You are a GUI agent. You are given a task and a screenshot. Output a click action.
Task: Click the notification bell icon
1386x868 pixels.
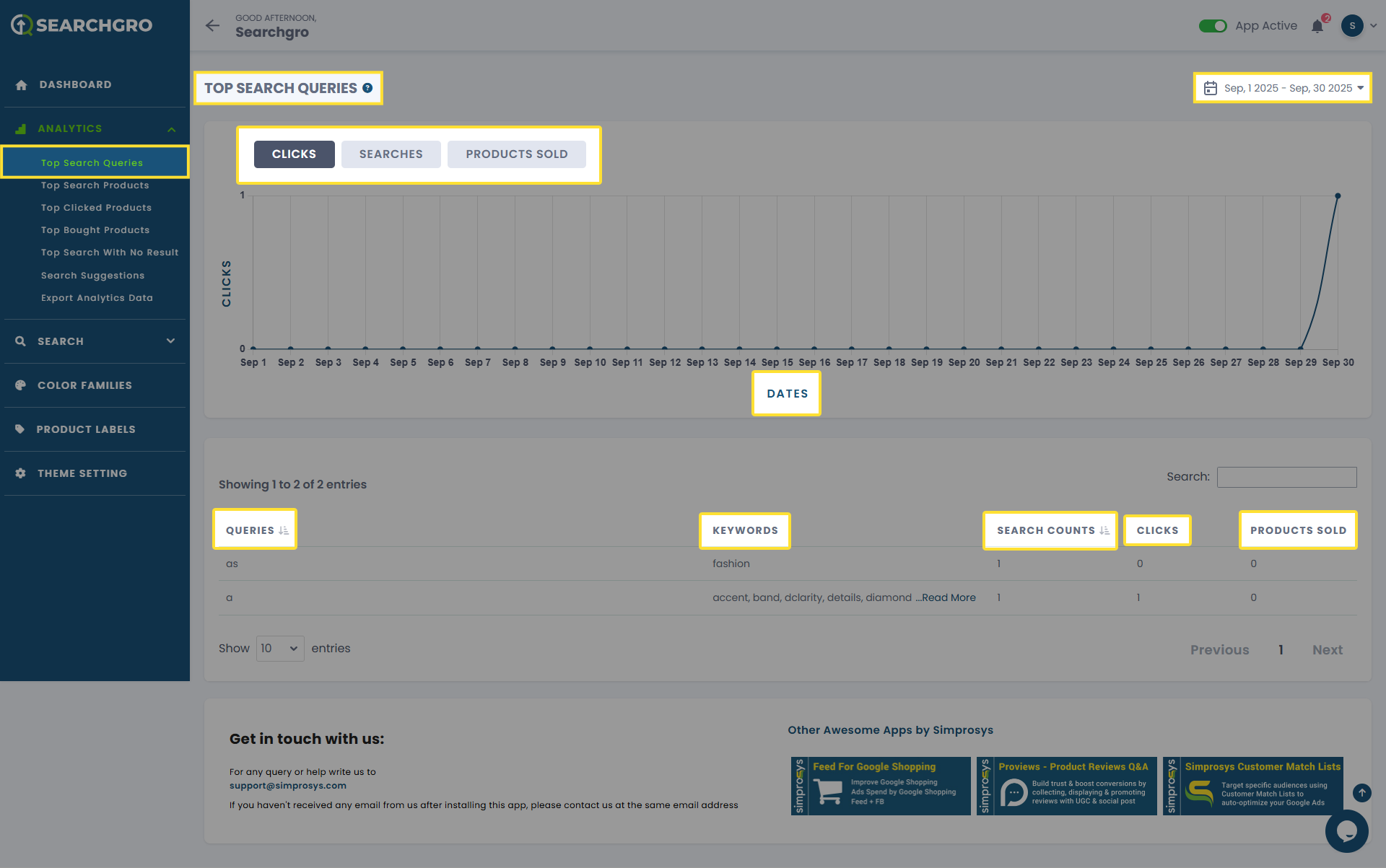click(1317, 27)
